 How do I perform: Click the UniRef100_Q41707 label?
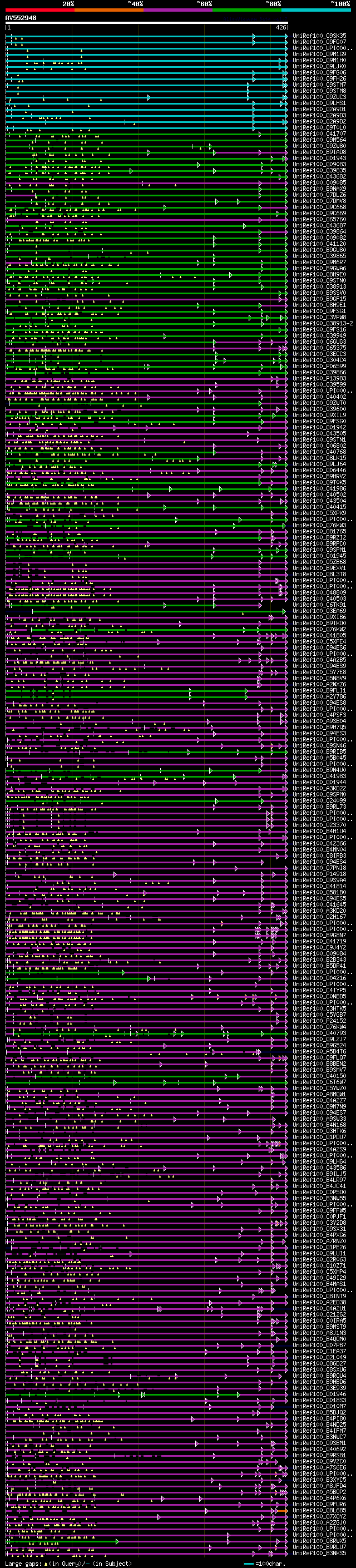319,134
